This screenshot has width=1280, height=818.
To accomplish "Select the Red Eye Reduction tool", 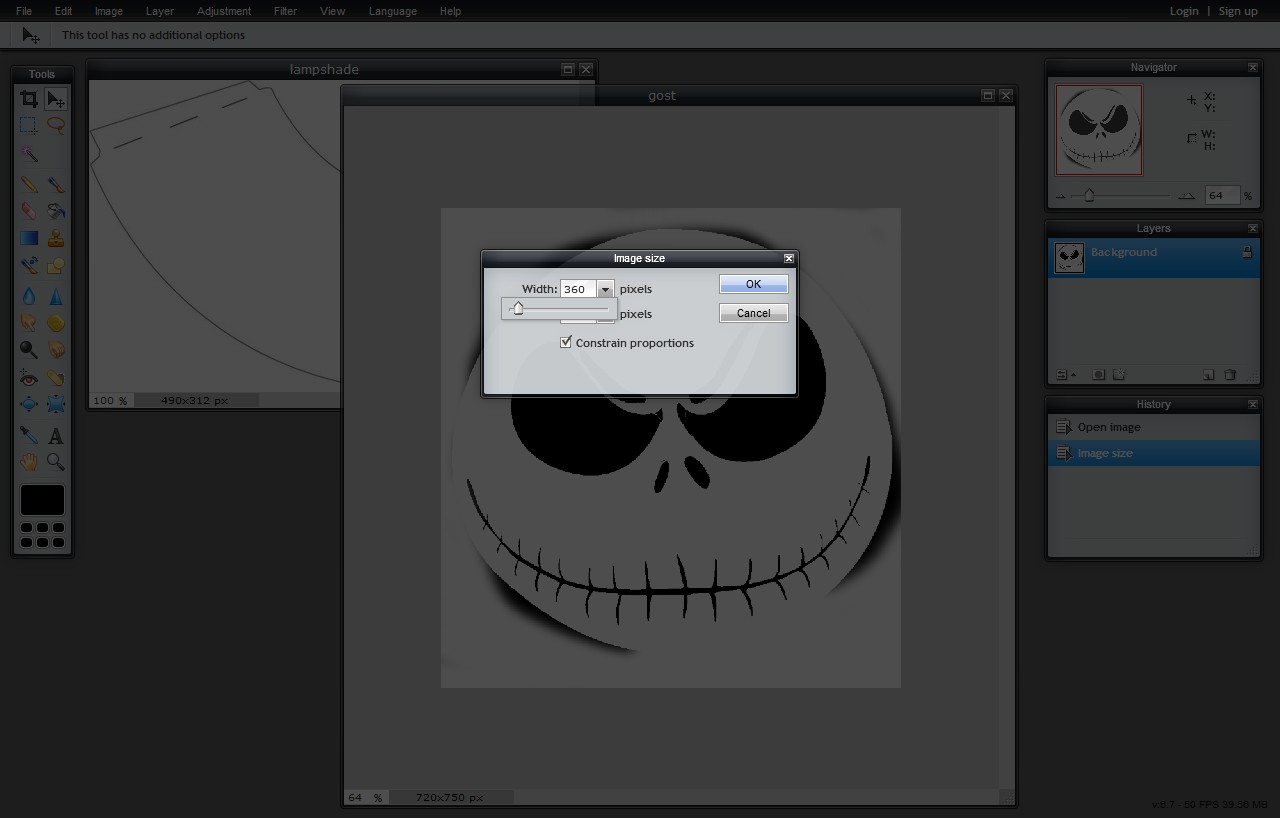I will [x=29, y=379].
